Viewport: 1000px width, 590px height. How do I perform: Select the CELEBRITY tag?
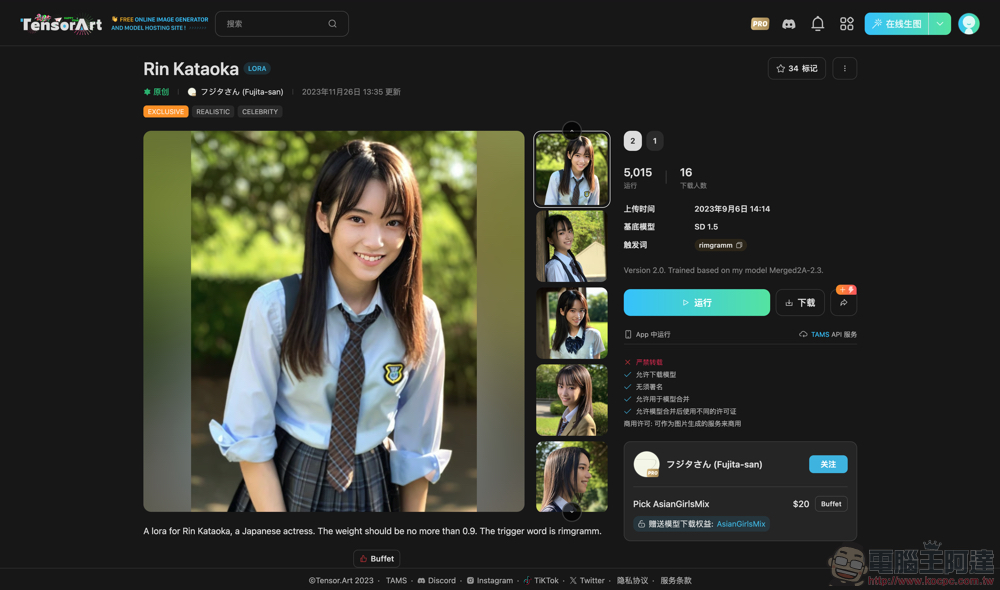[x=260, y=112]
